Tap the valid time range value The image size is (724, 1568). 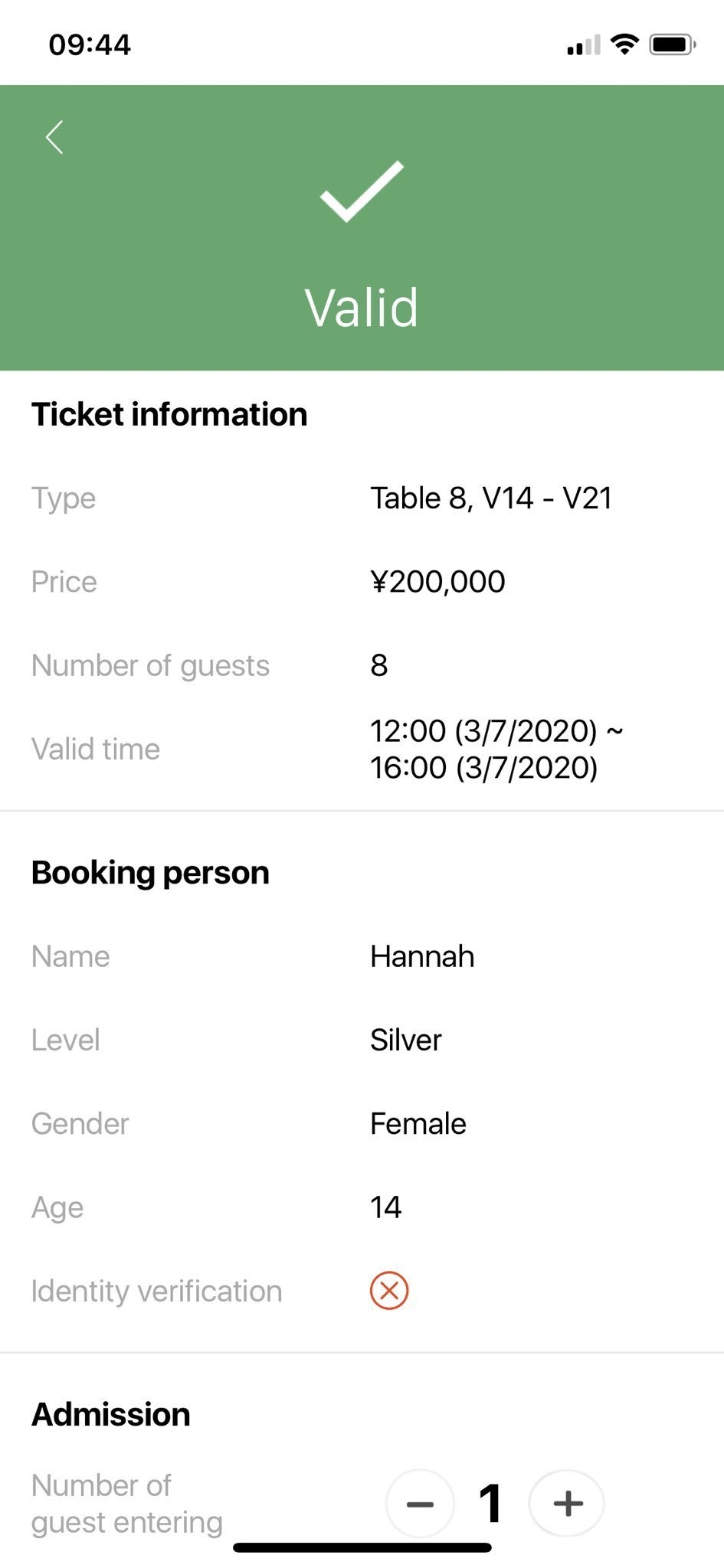coord(496,749)
